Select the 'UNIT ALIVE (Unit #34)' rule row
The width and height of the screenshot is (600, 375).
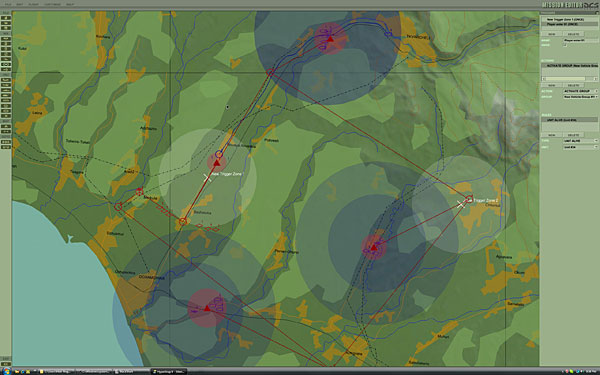[569, 120]
